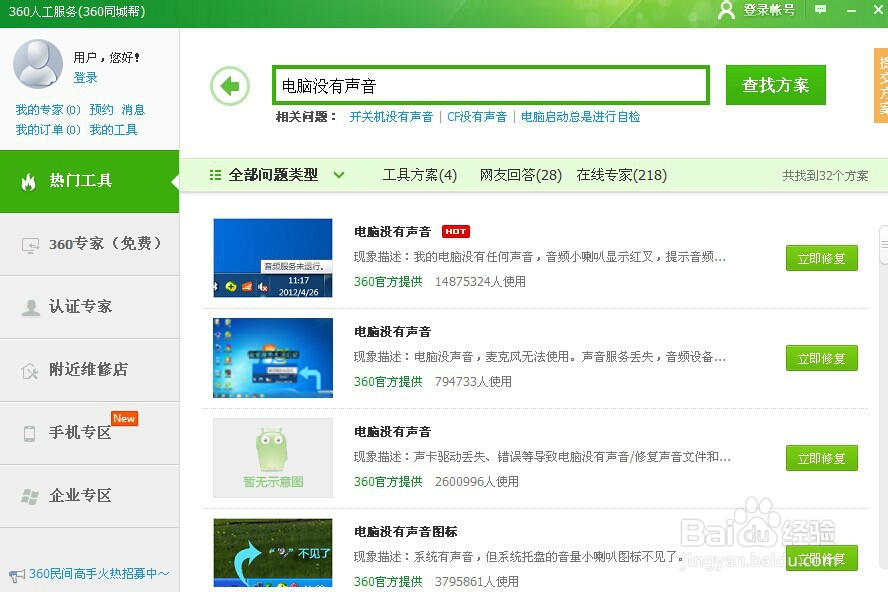Image resolution: width=888 pixels, height=592 pixels.
Task: Click 立即修复 for the 794733人使用 solution
Action: pyautogui.click(x=821, y=358)
